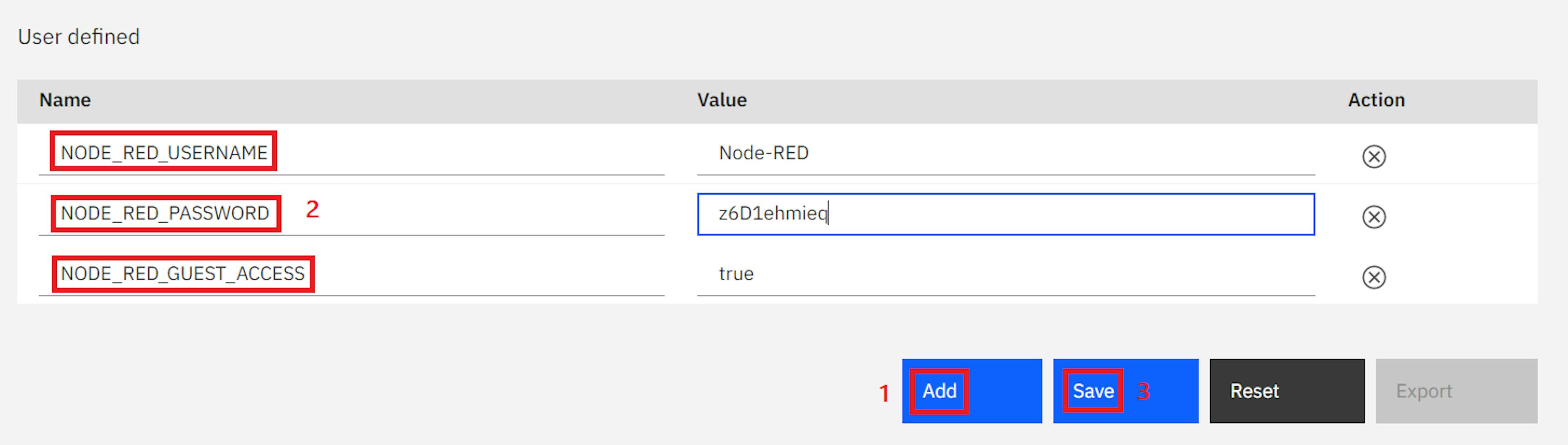Viewport: 1568px width, 445px height.
Task: Focus the z6D1ehmieq password value field
Action: pyautogui.click(x=1006, y=214)
